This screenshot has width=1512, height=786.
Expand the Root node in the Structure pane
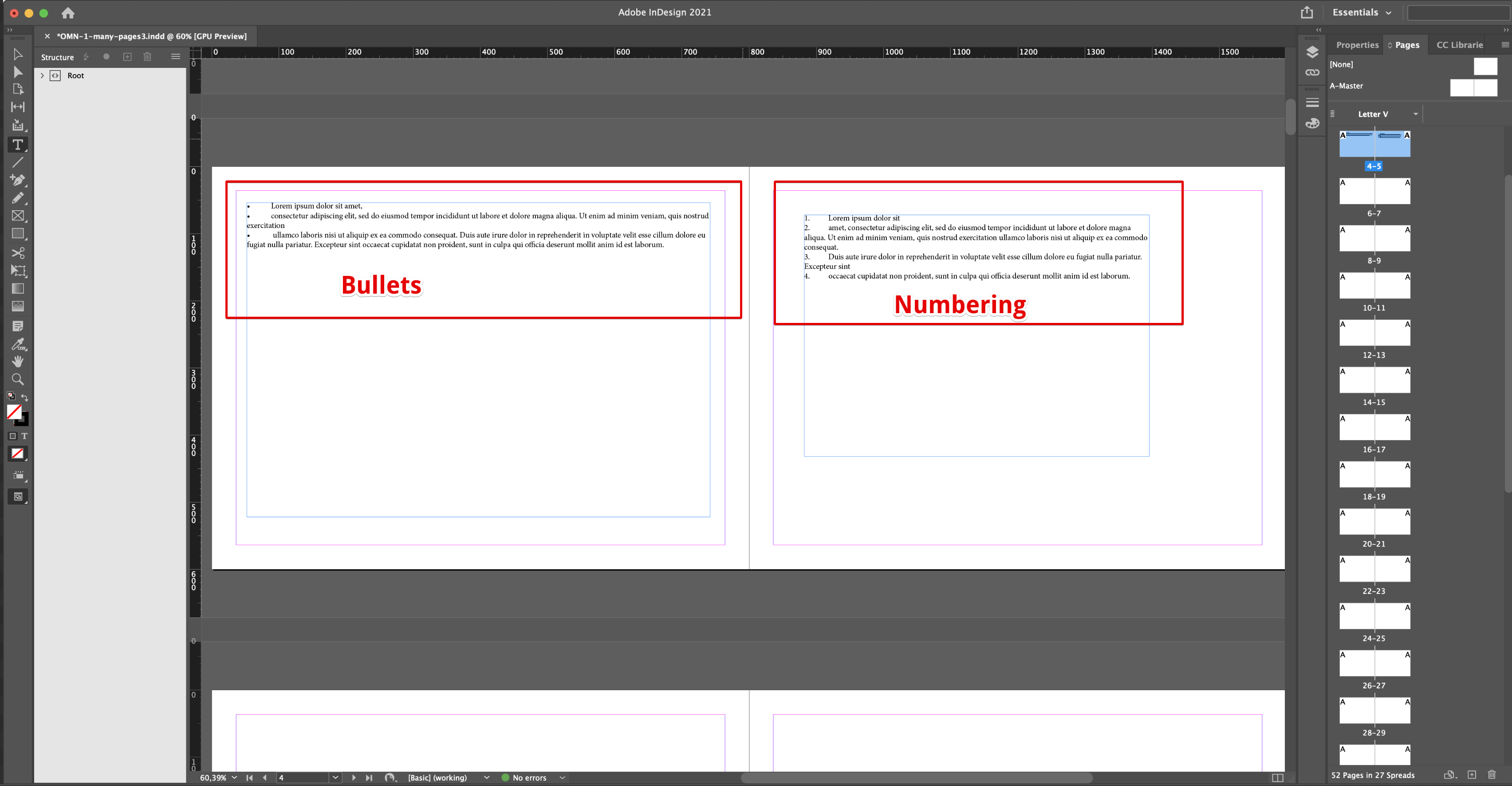42,75
